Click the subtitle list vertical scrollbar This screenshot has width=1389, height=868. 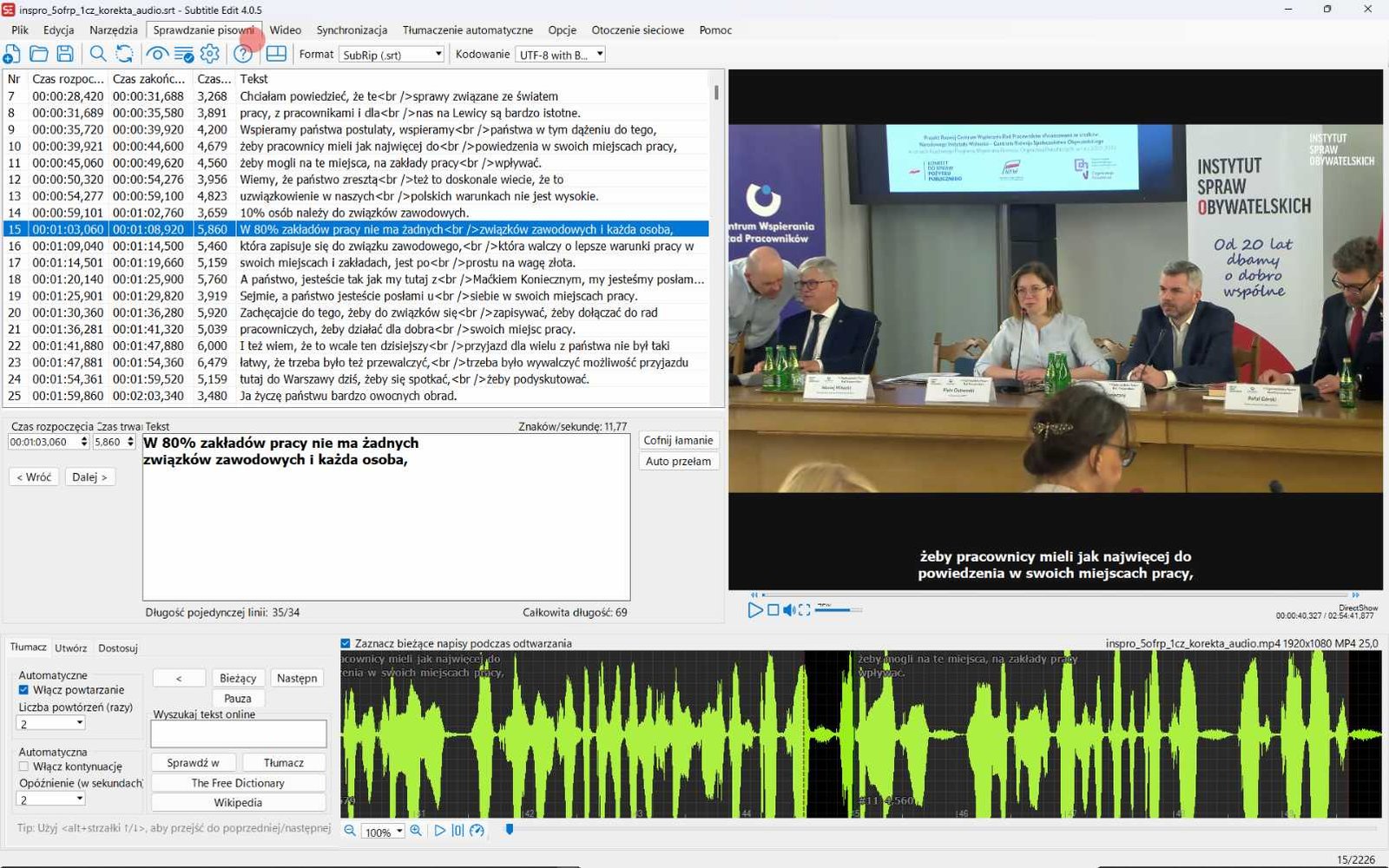[716, 237]
